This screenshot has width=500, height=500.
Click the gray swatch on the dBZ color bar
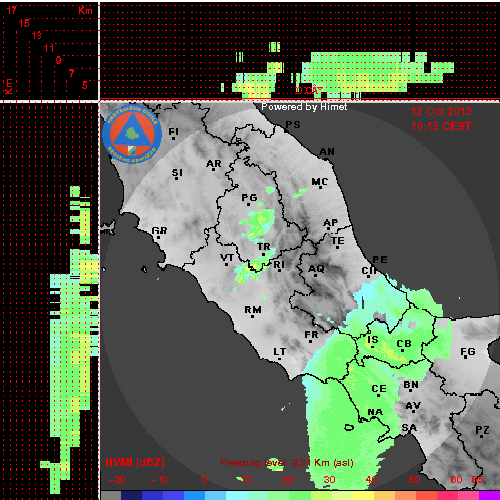pos(111,495)
